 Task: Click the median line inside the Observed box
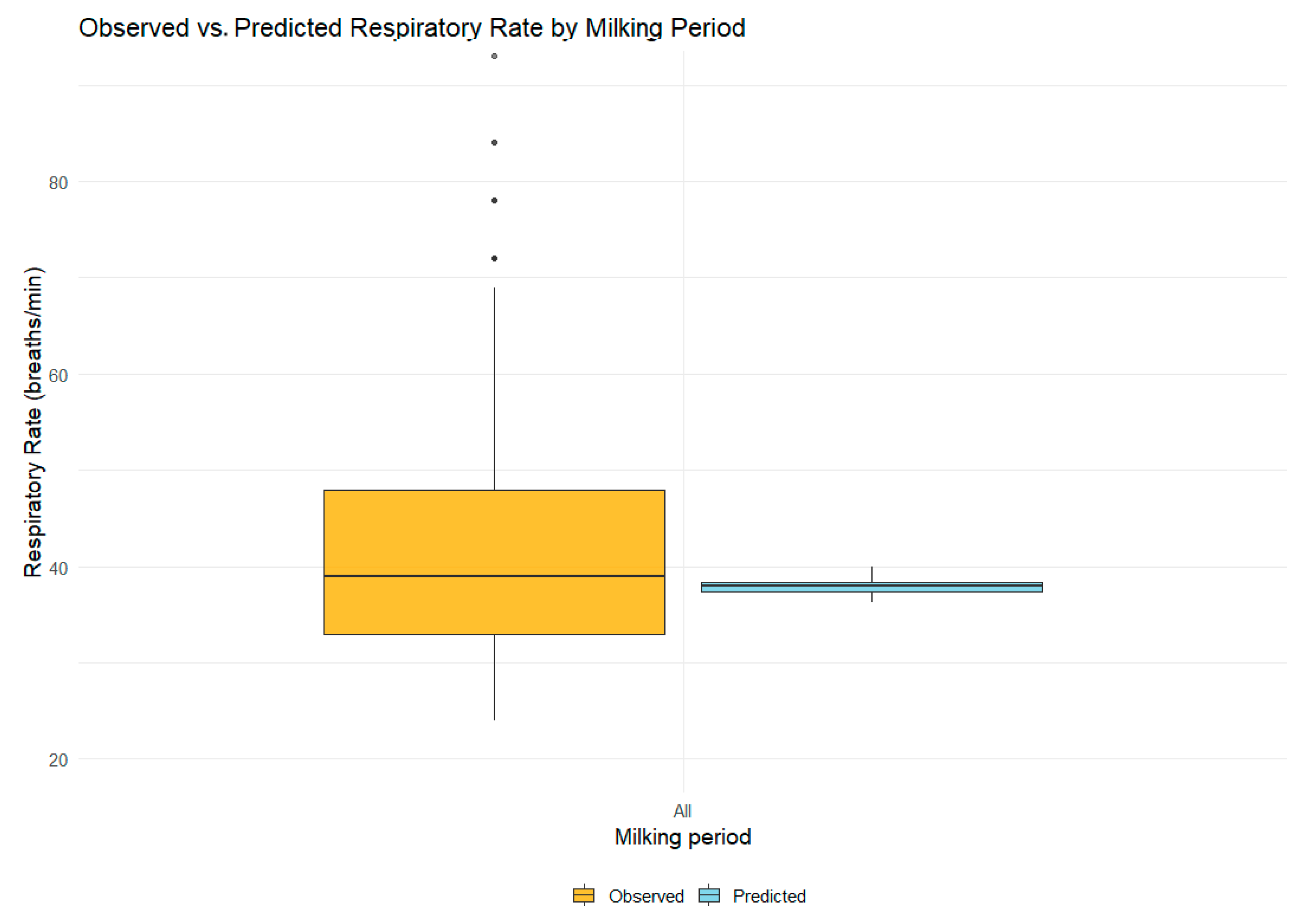494,576
